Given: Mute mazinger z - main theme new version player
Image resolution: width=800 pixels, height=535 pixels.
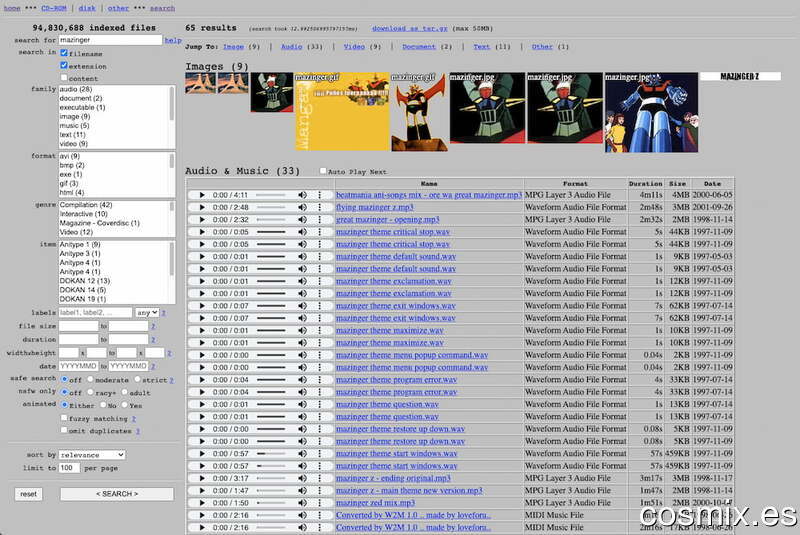Looking at the screenshot, I should [x=303, y=490].
